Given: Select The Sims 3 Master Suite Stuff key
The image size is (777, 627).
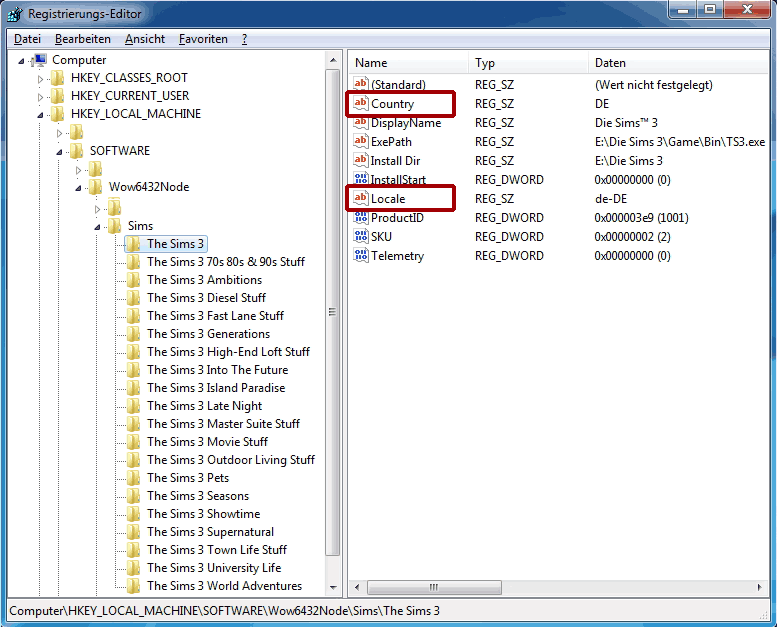Looking at the screenshot, I should [223, 424].
